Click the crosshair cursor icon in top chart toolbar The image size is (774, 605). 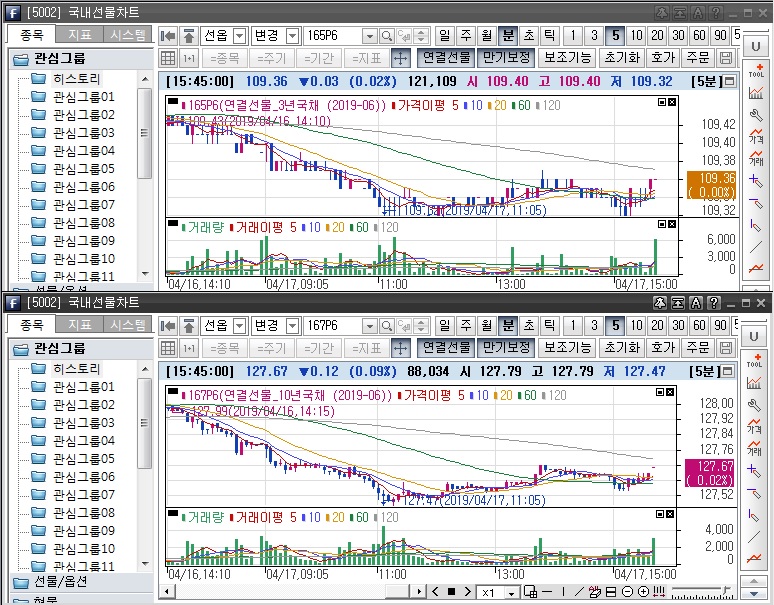coord(400,58)
